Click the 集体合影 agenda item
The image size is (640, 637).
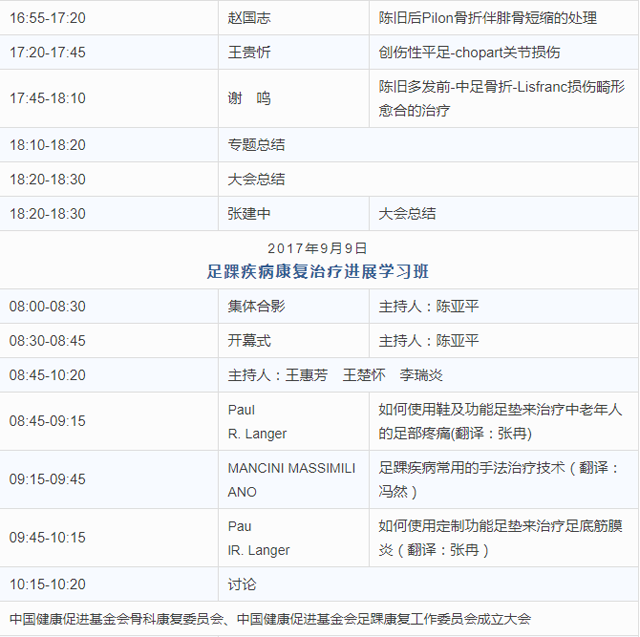pos(257,307)
